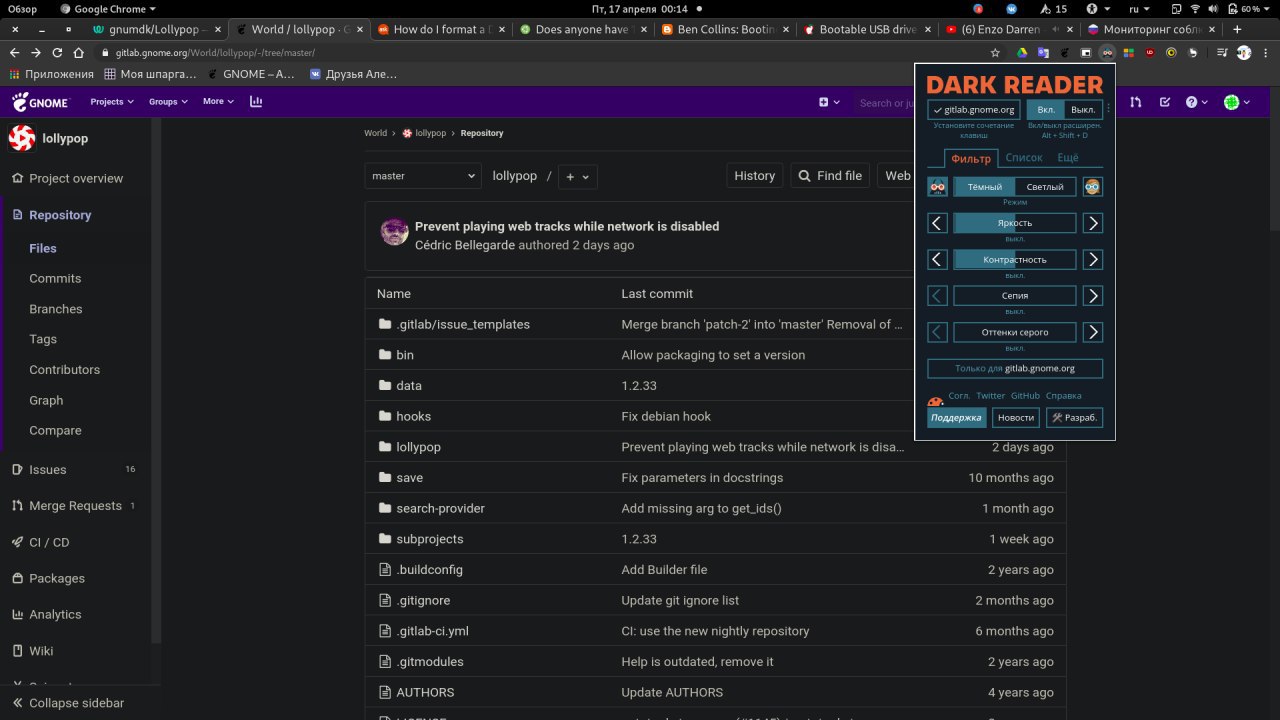The height and width of the screenshot is (720, 1280).
Task: Open the Help question mark dropdown
Action: [1196, 102]
